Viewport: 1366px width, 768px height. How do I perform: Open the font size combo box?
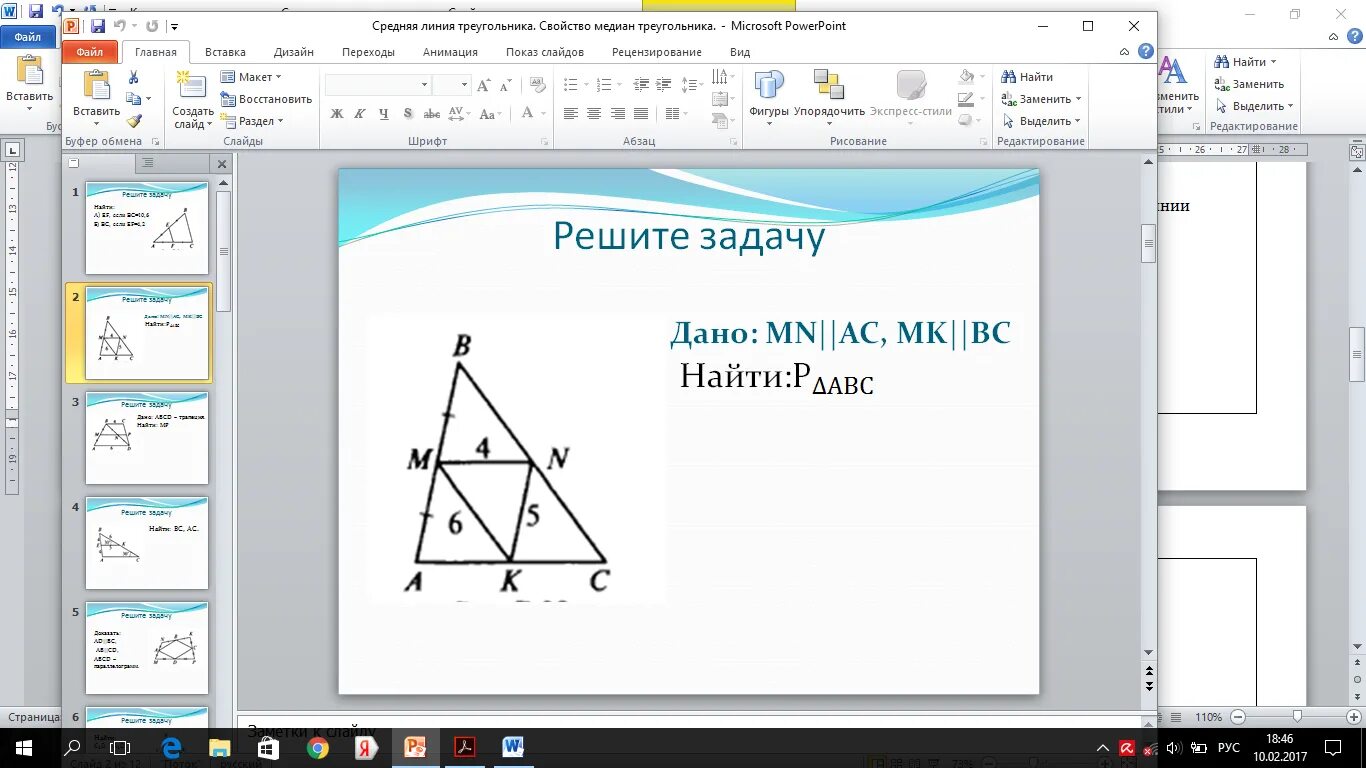451,85
